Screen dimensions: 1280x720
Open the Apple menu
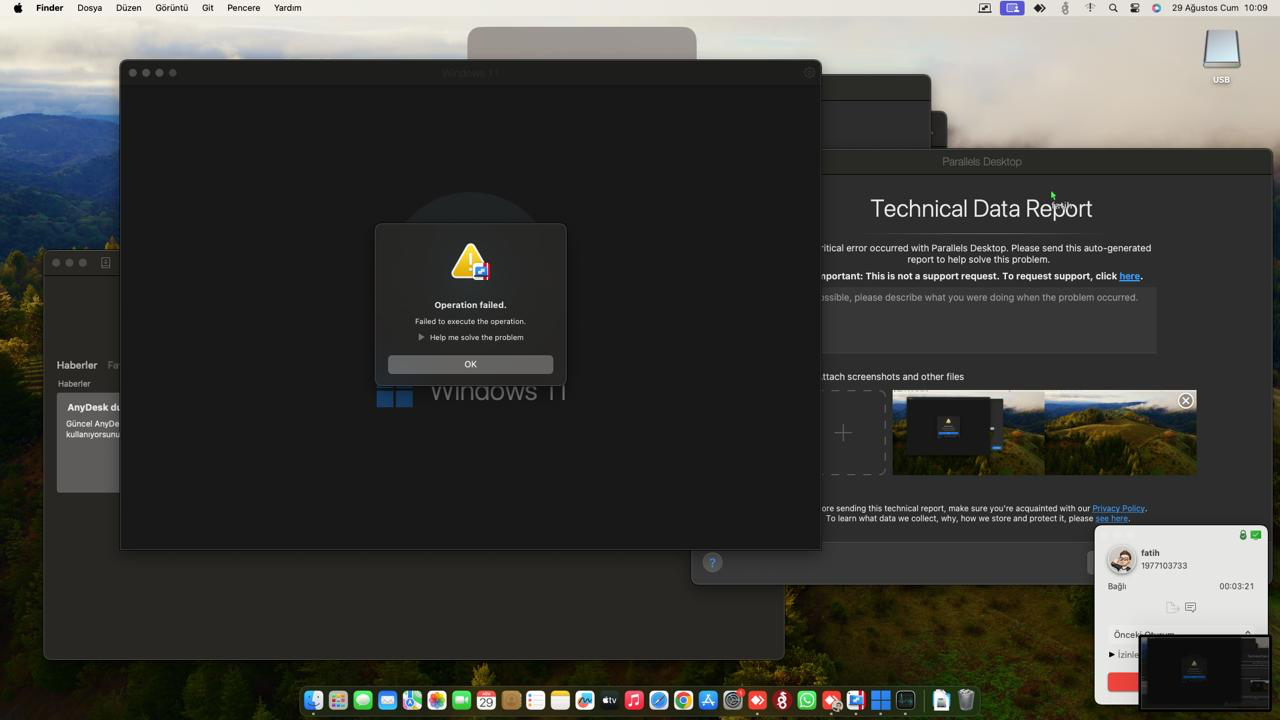18,8
